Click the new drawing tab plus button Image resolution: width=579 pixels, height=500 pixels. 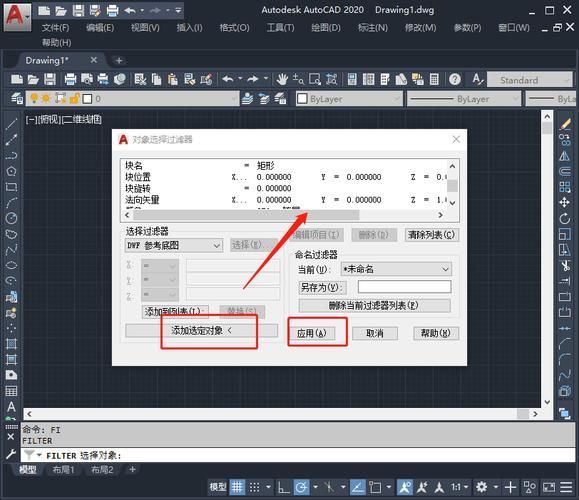click(119, 60)
